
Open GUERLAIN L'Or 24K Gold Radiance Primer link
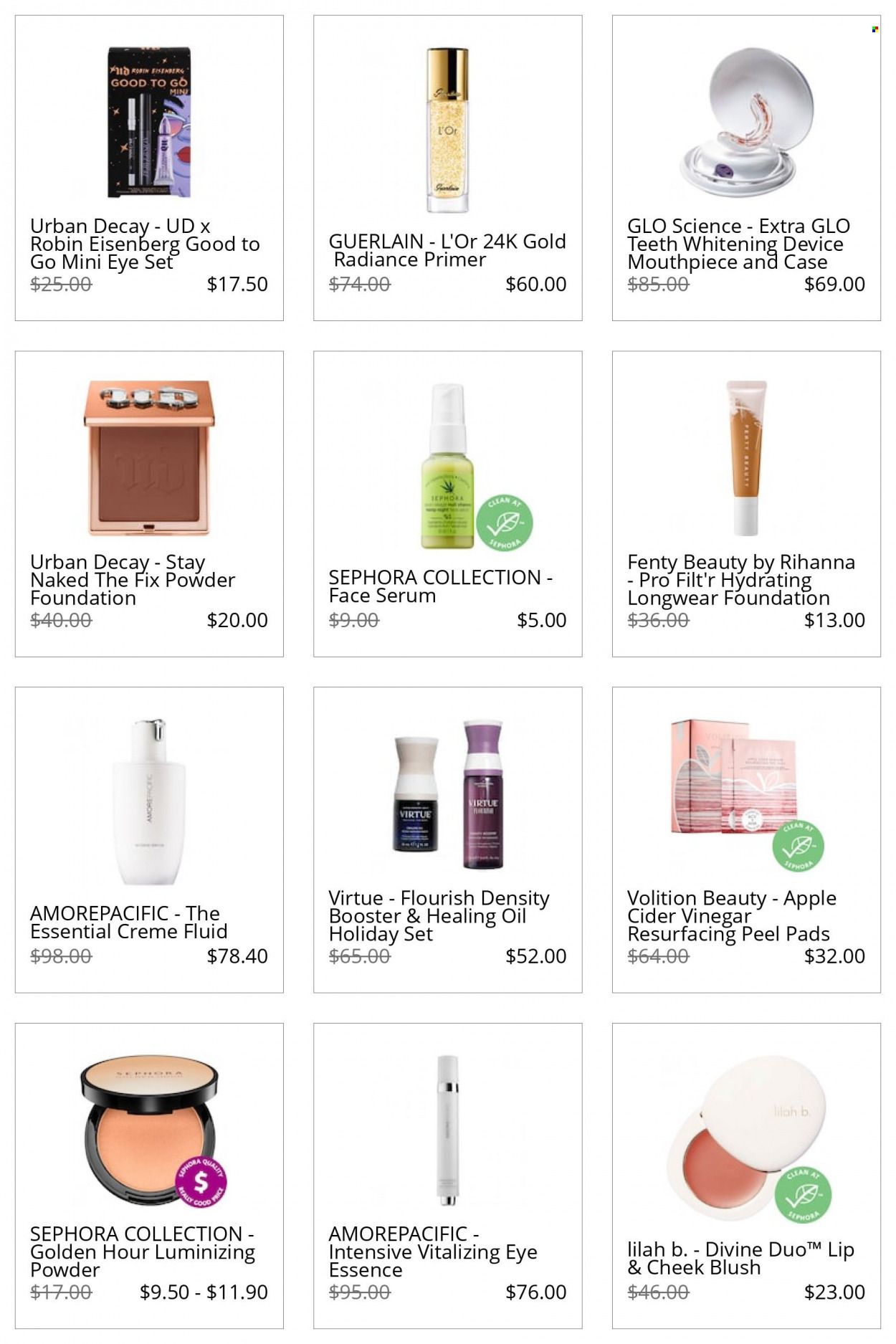tap(447, 250)
